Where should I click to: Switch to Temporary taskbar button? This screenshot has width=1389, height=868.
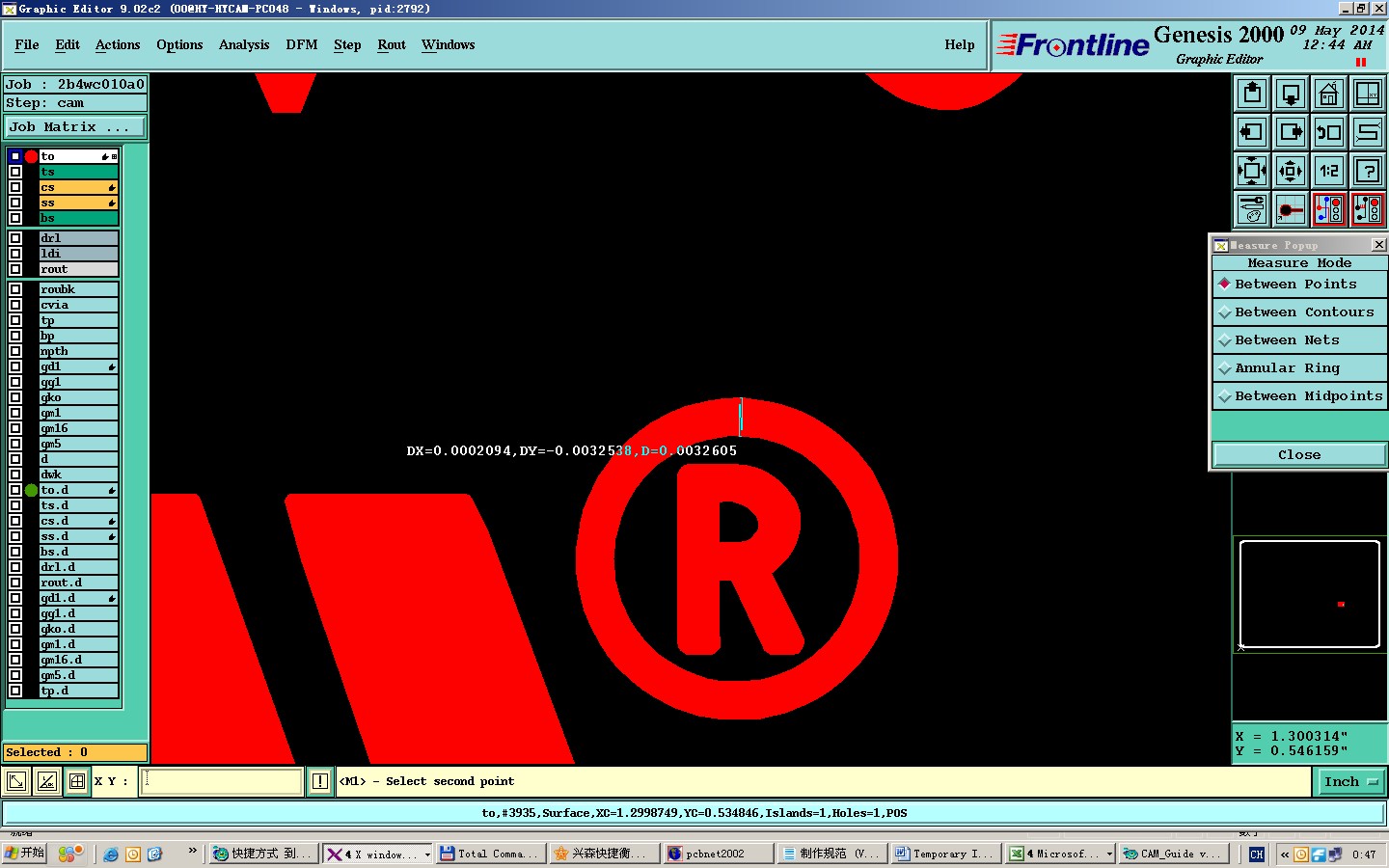[x=945, y=854]
